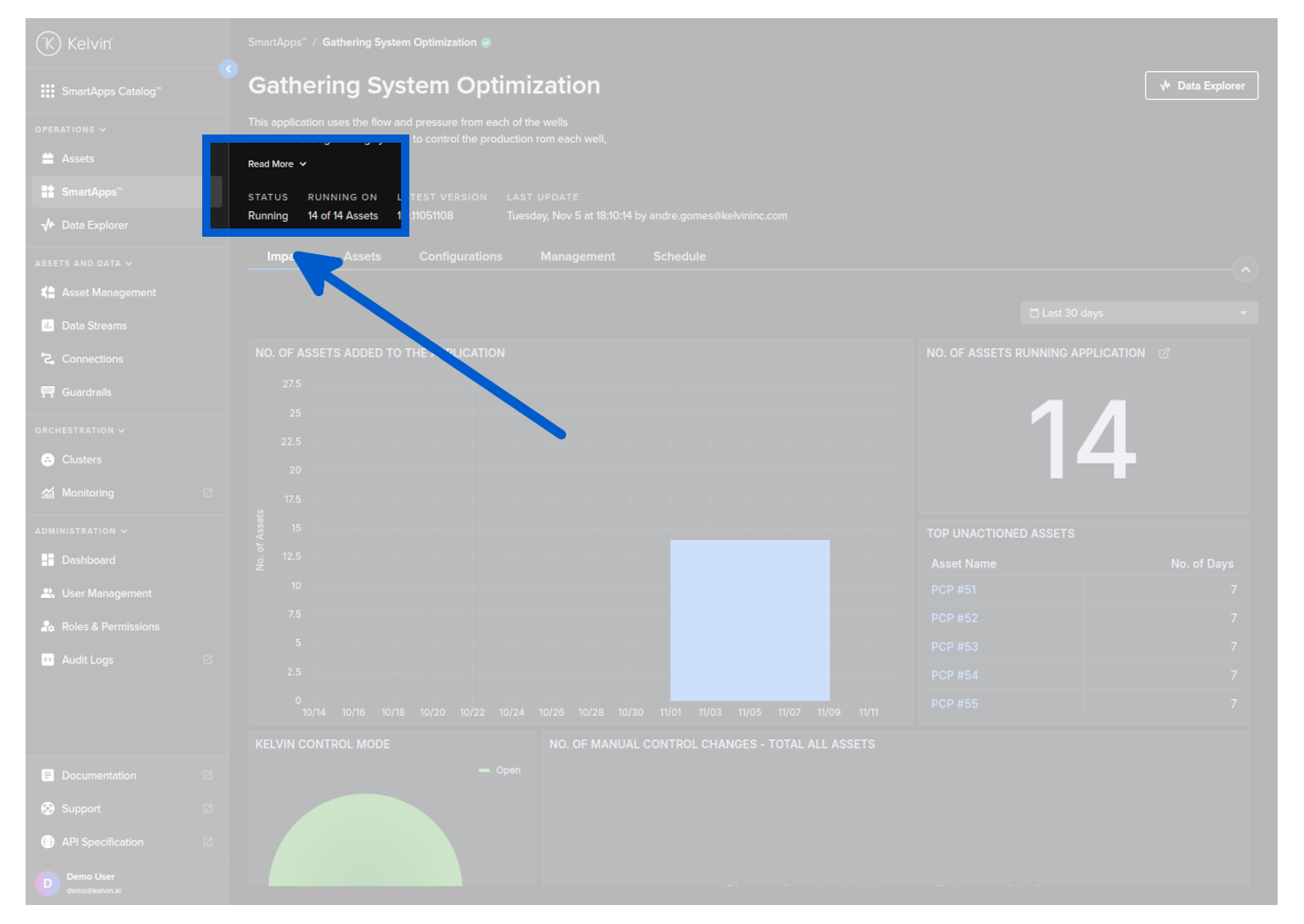1304x924 pixels.
Task: Collapse the sidebar with arrow button
Action: pos(229,69)
